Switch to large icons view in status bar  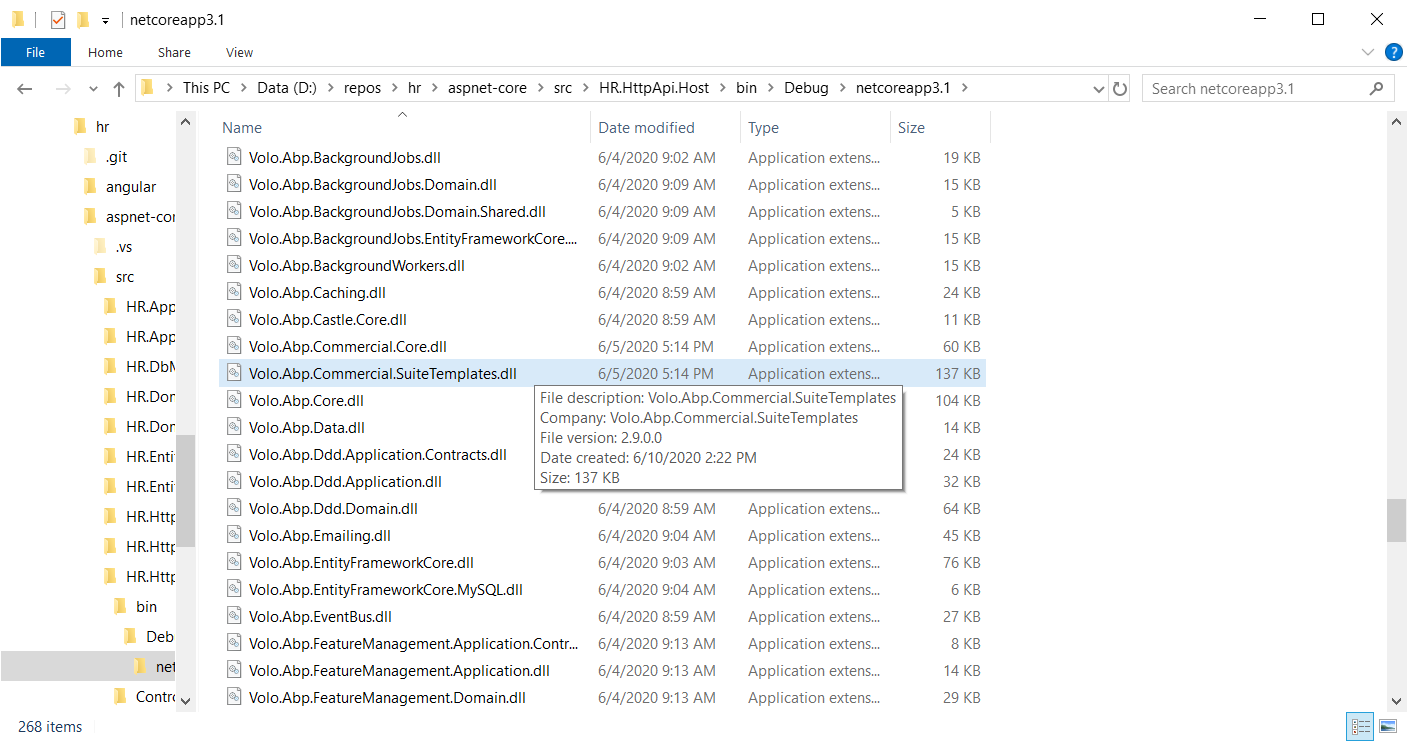click(1388, 726)
